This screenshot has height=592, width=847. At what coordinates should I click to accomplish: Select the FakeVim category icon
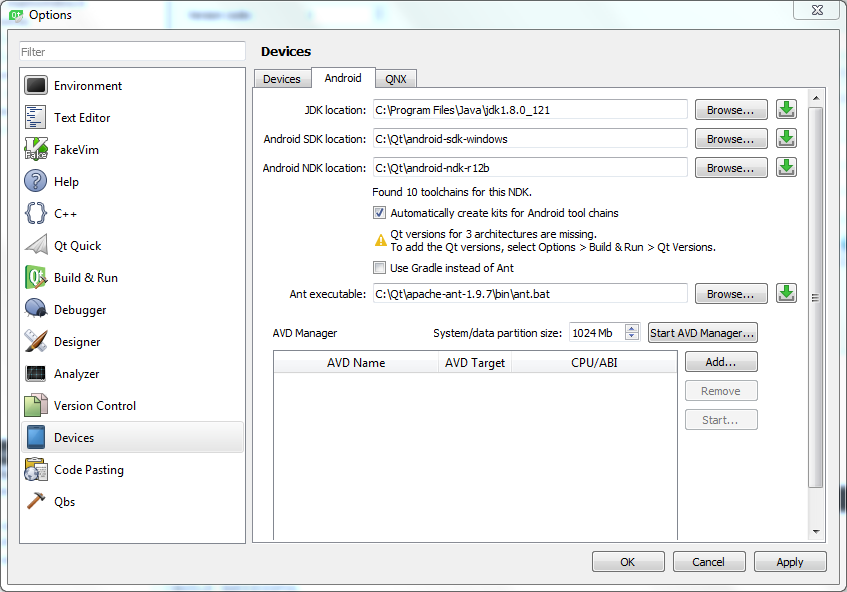tap(36, 150)
